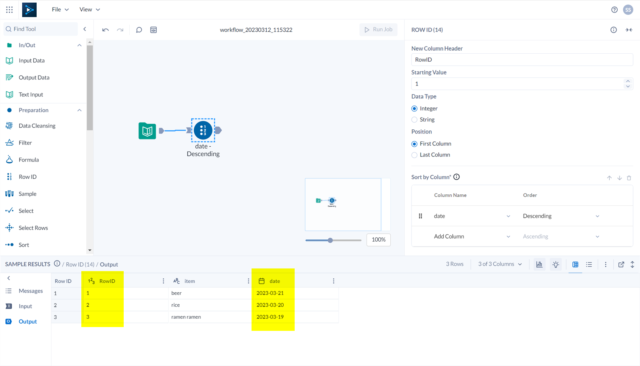Viewport: 640px width, 366px height.
Task: Open the Output results tab
Action: coord(21,322)
